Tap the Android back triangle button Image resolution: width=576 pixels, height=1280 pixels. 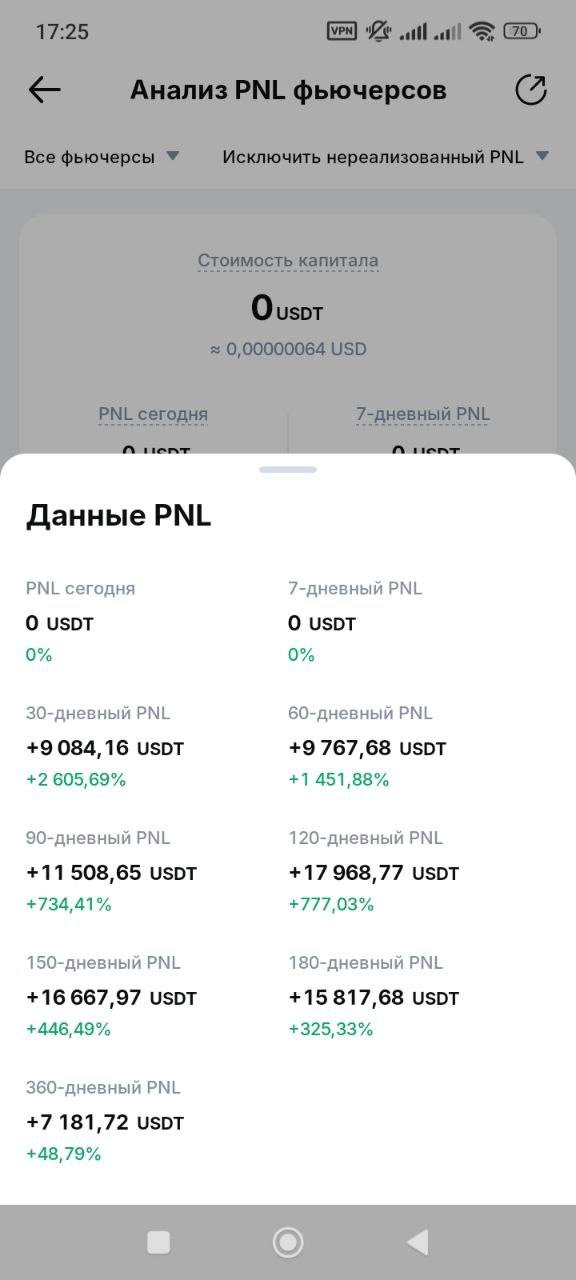pos(418,1242)
